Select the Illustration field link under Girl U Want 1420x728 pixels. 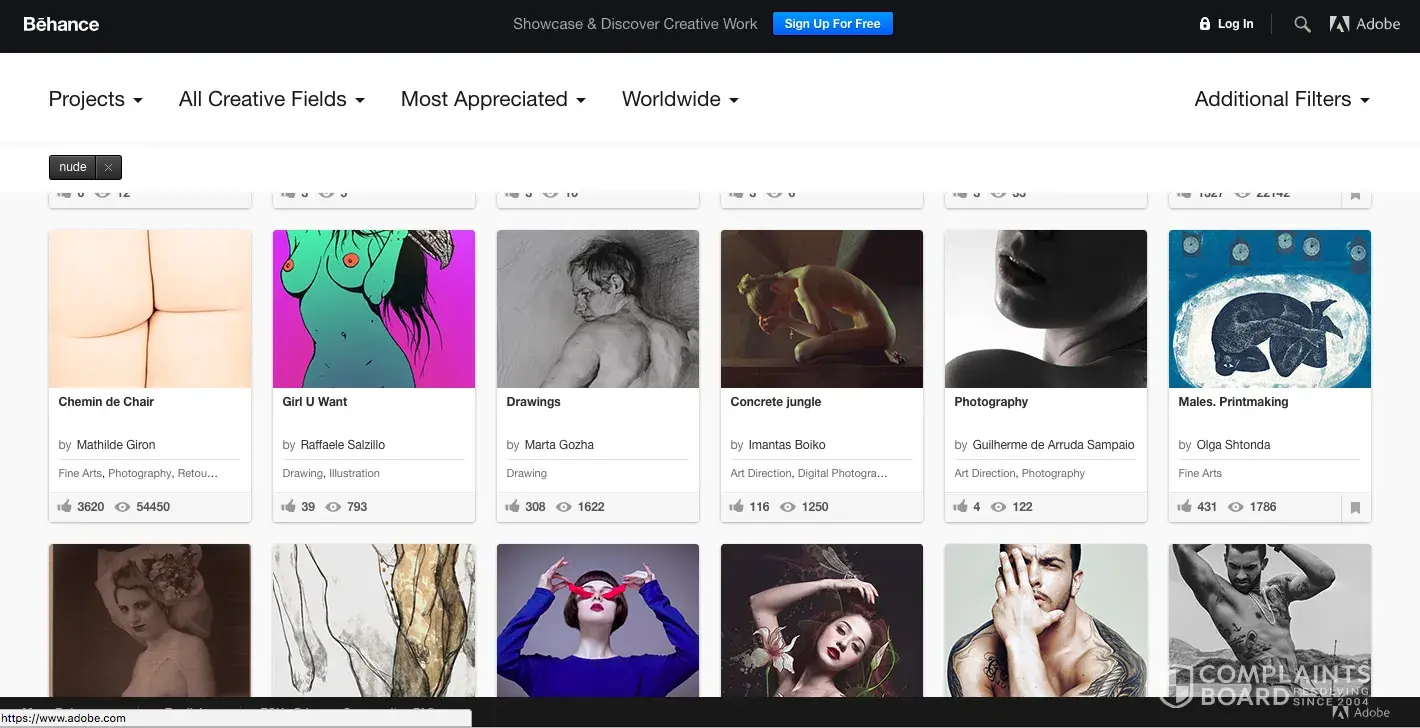354,473
